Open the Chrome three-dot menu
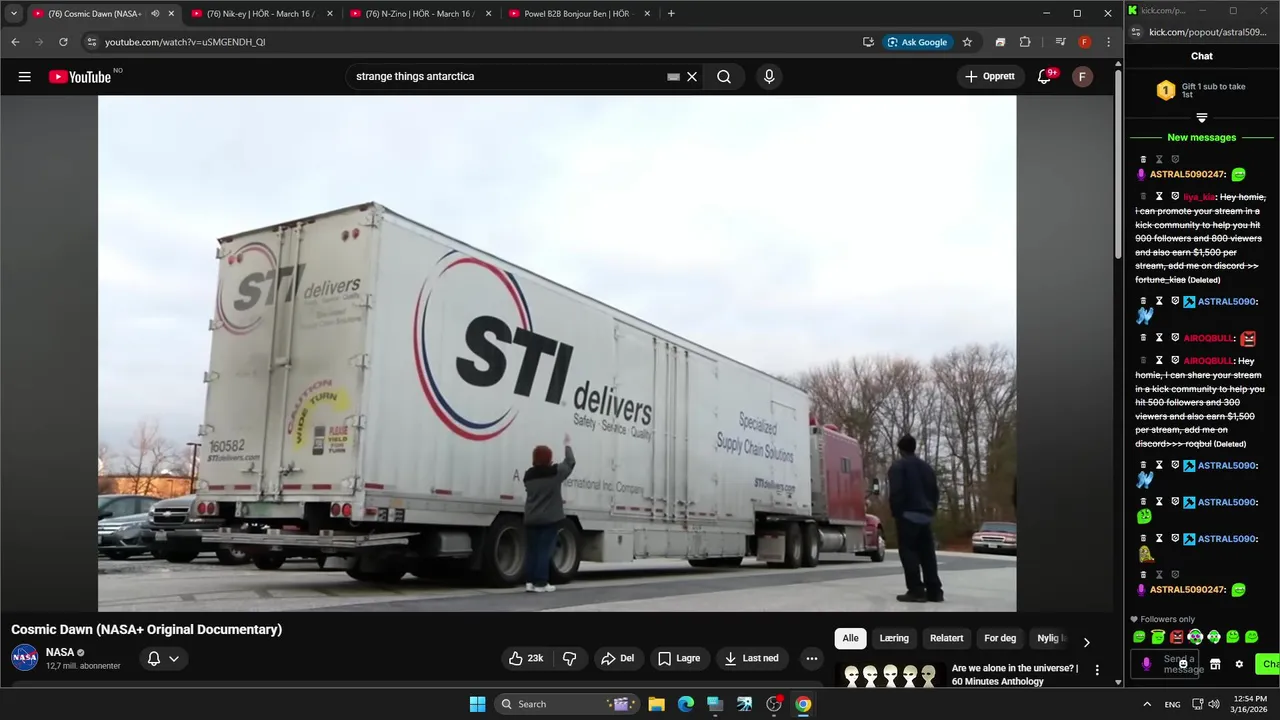The width and height of the screenshot is (1280, 720). (x=1108, y=42)
